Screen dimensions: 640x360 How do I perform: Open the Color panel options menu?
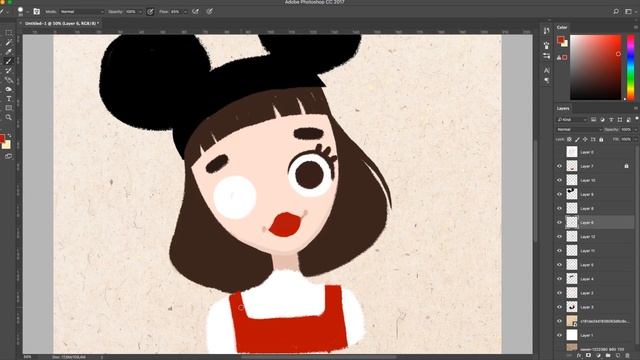636,27
